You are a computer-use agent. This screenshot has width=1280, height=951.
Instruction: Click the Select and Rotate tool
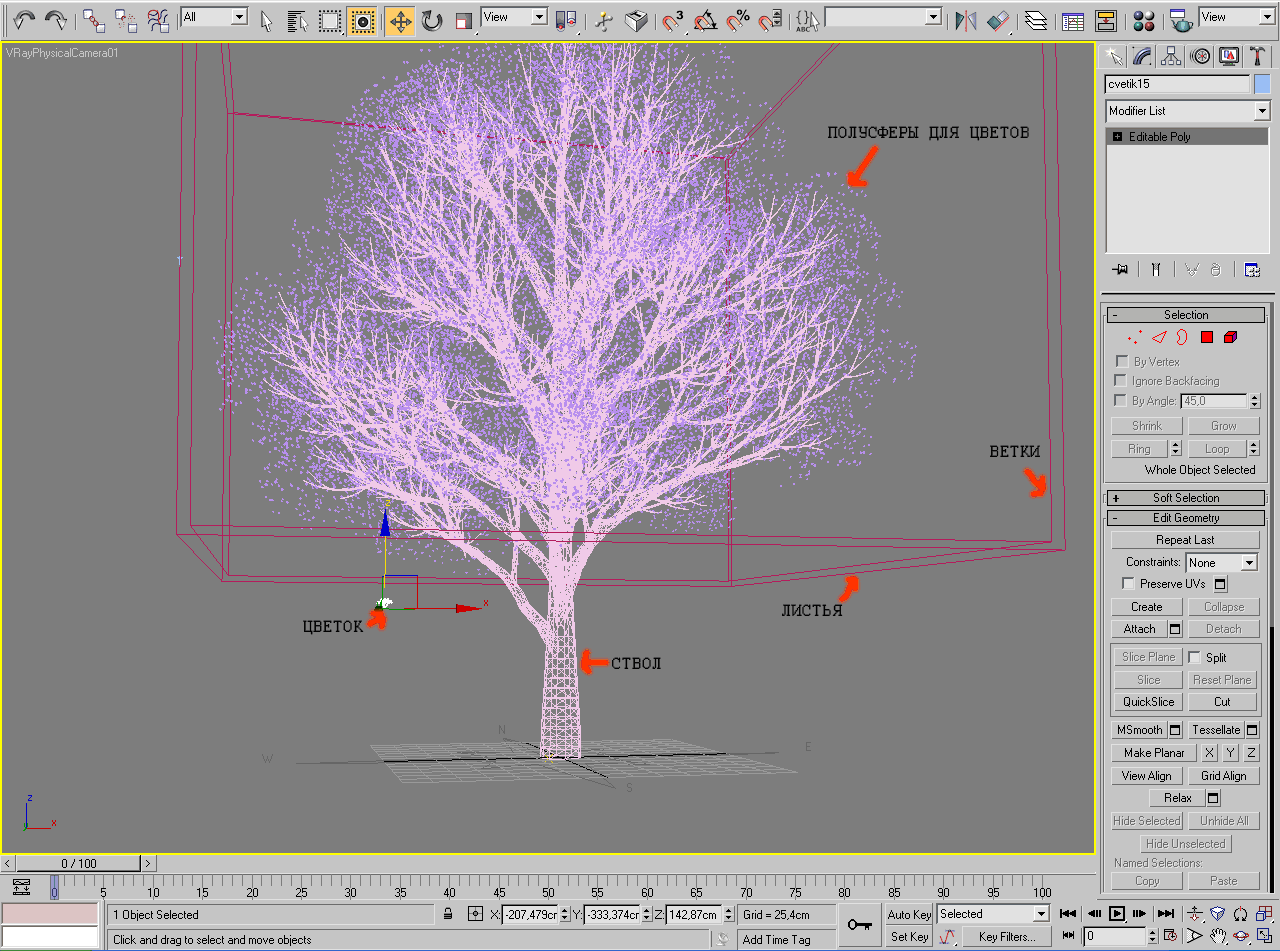pyautogui.click(x=432, y=20)
